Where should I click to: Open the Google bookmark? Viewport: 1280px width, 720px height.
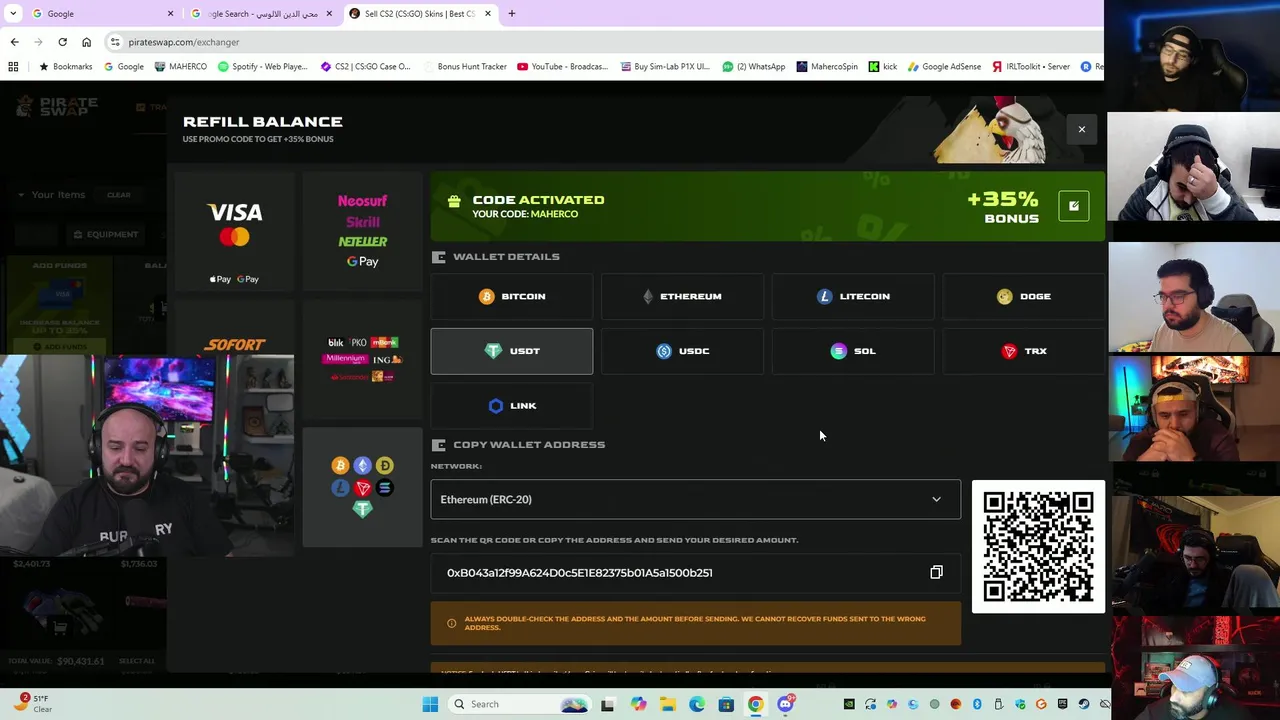(x=123, y=67)
